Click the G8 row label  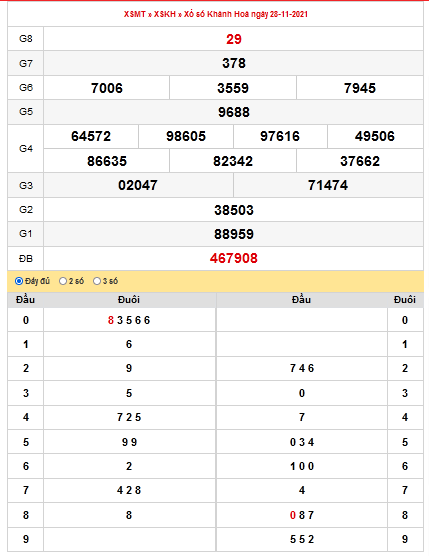coord(26,38)
